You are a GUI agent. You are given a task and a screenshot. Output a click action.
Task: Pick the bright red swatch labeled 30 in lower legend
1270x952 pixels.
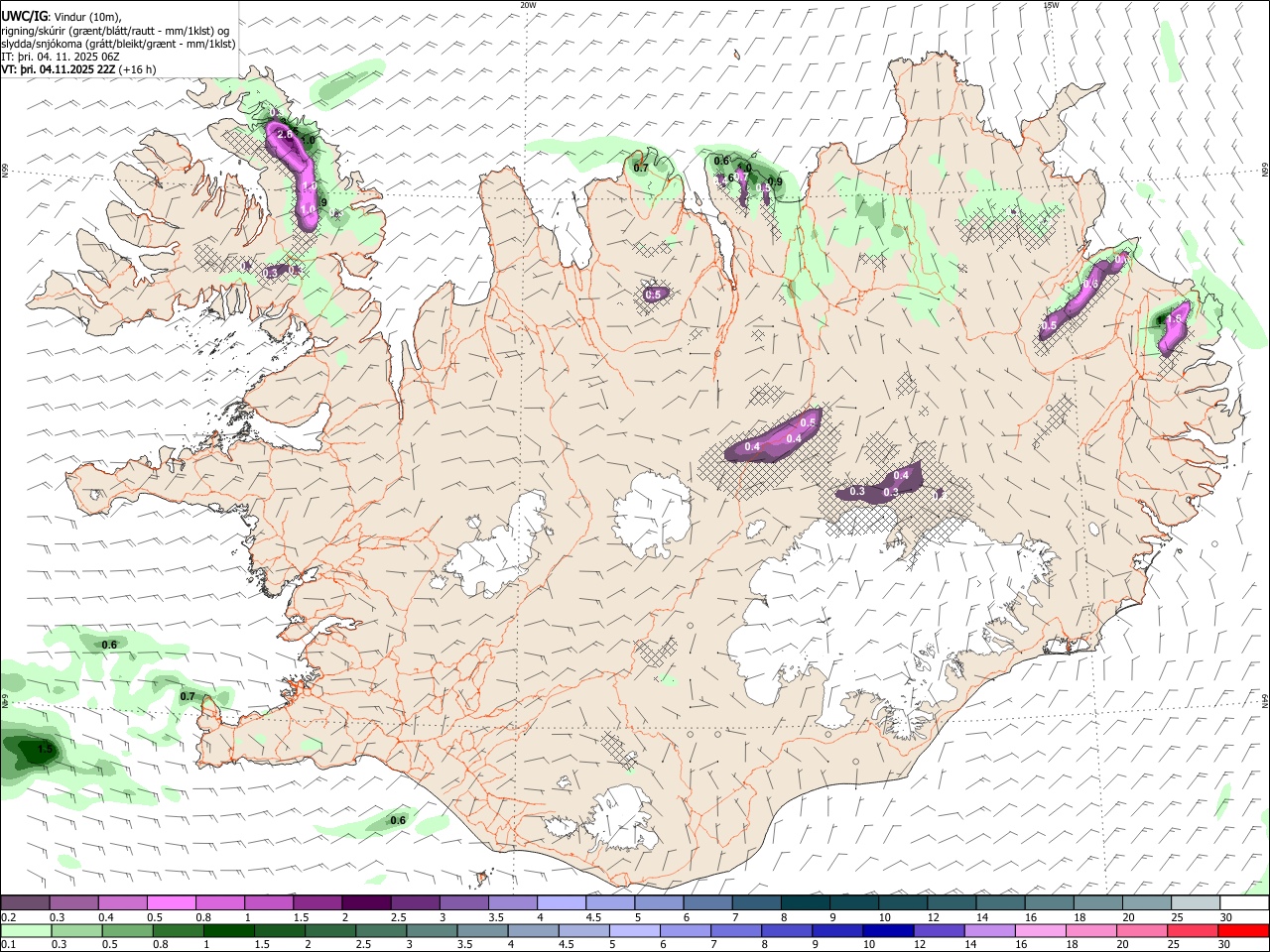coord(1244,931)
